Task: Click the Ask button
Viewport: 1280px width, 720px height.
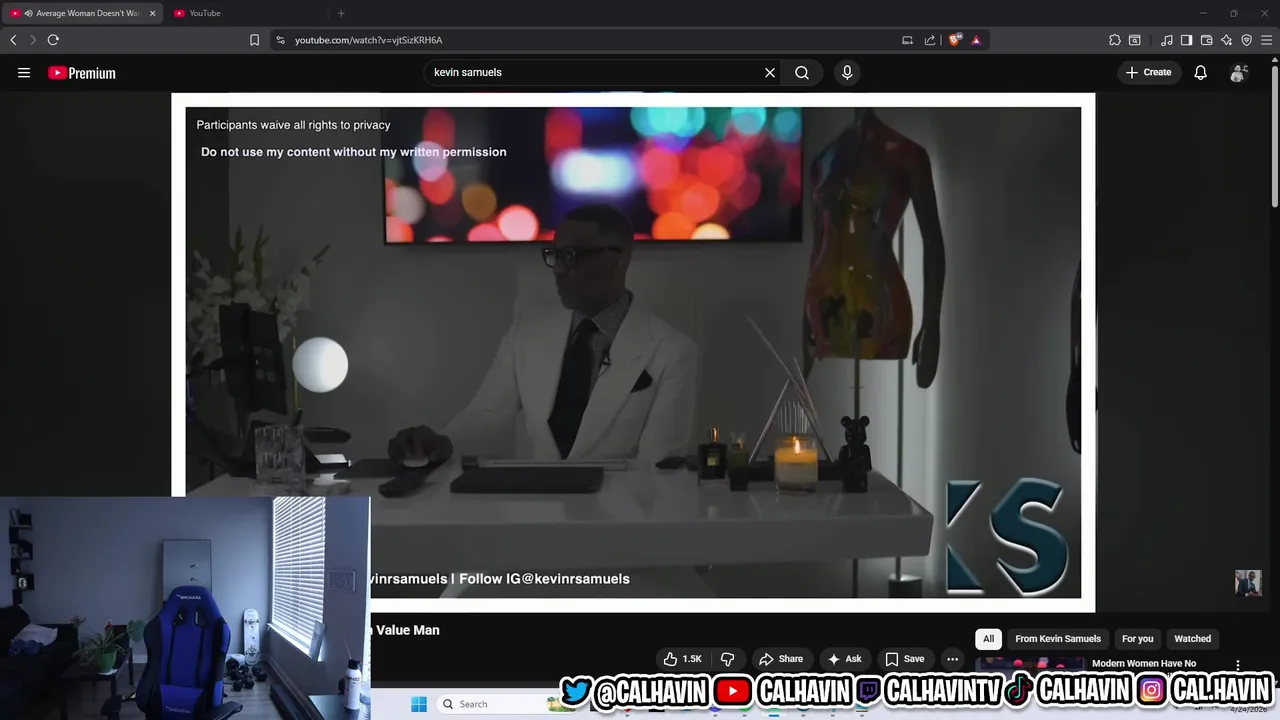Action: click(844, 659)
